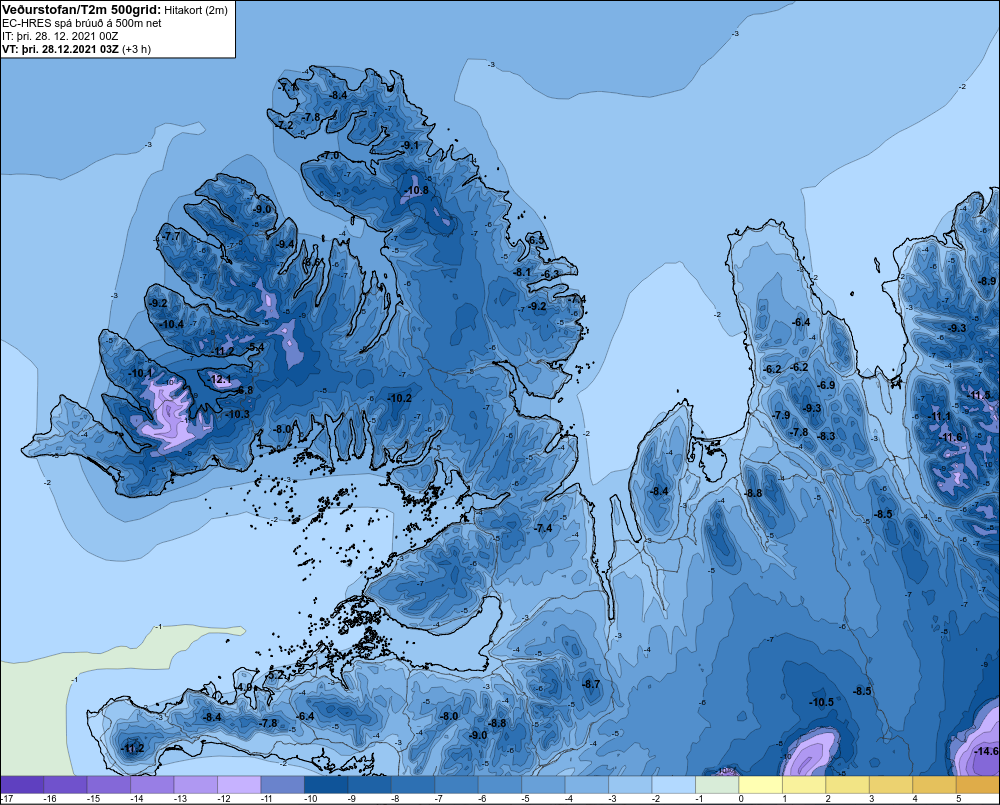Click the 'IT: þri. 28. 12. 2021 00Z' line
The image size is (1000, 805).
[x=60, y=36]
